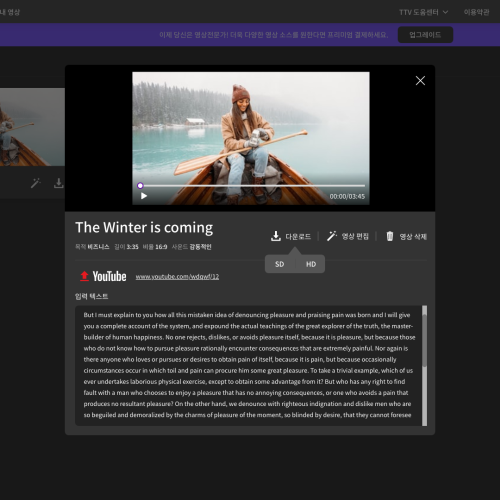Click the 00:00/03:45 time display
The image size is (500, 500).
tap(347, 196)
